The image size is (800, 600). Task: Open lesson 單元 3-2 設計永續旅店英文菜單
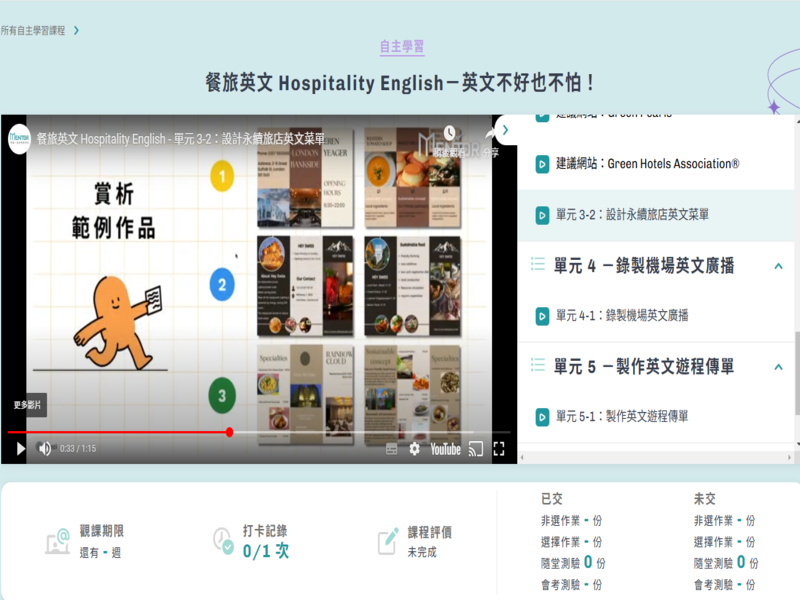pos(632,214)
